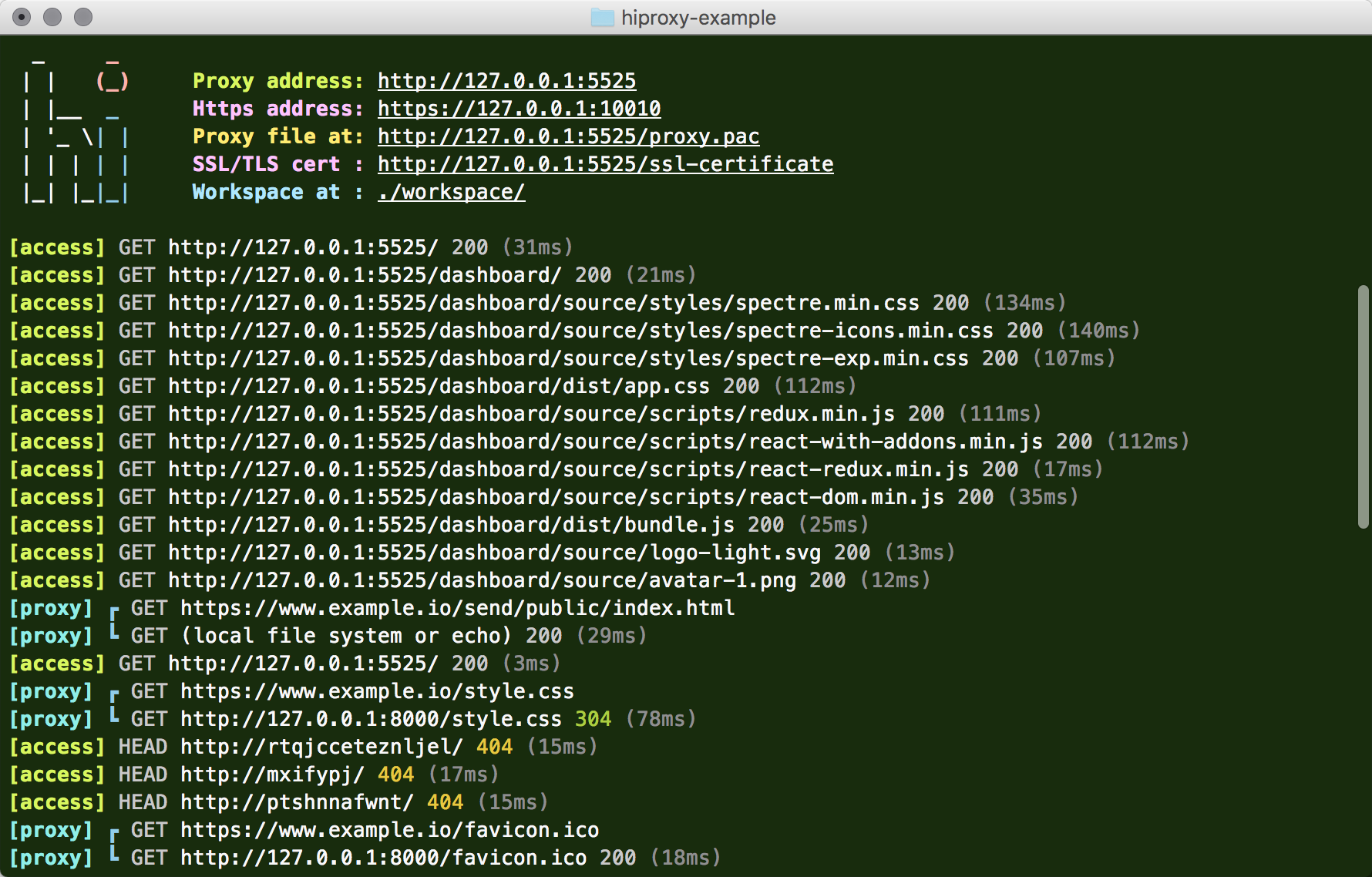Click the 'Proxy address:' label
This screenshot has width=1372, height=877.
[278, 81]
